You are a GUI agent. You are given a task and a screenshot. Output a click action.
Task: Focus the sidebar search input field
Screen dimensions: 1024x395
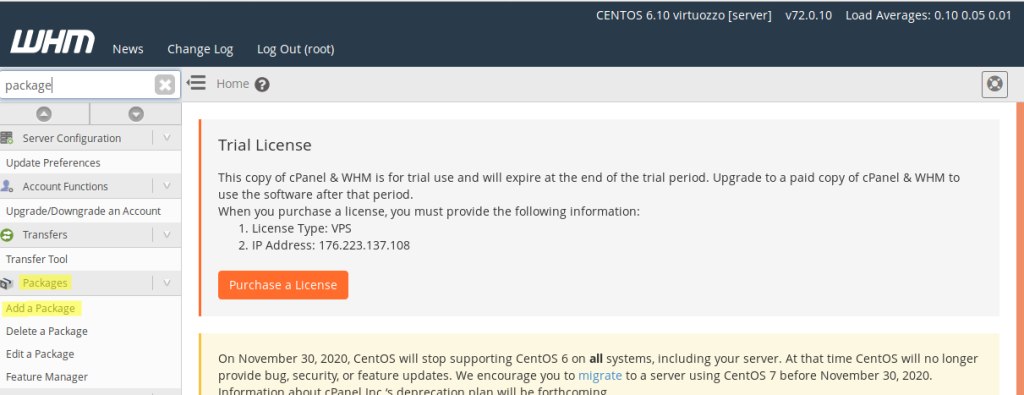(78, 85)
